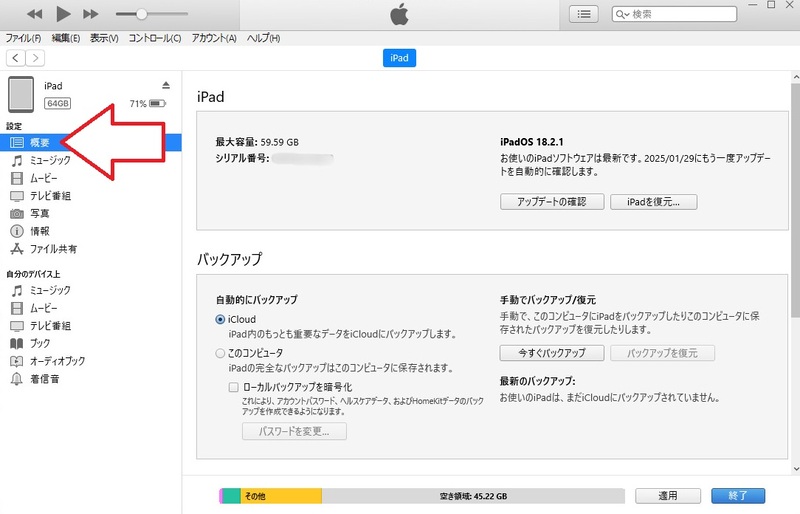Select the iCloud backup radio button
The height and width of the screenshot is (514, 800).
tap(220, 320)
